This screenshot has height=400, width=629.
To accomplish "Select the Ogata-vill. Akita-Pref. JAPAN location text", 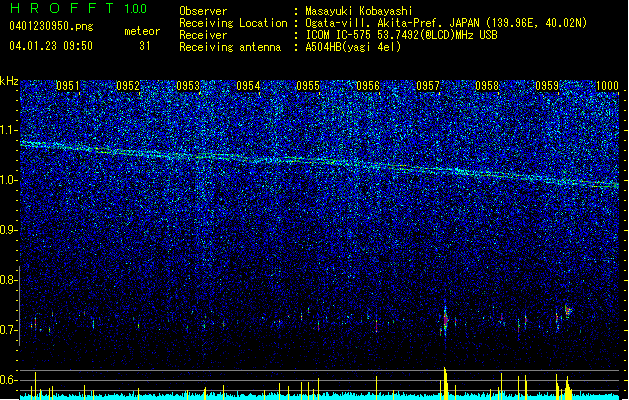I will point(446,23).
